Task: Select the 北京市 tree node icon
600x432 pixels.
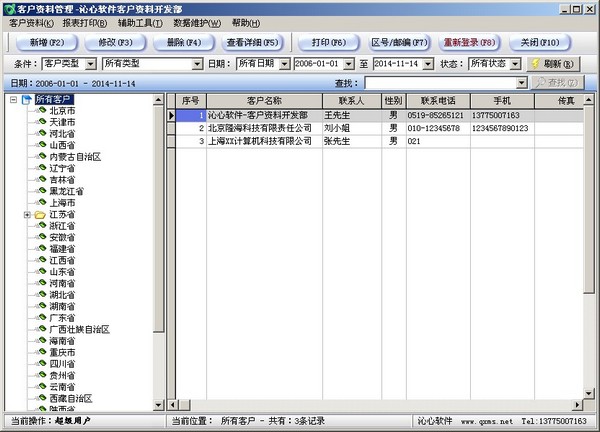Action: [42, 111]
